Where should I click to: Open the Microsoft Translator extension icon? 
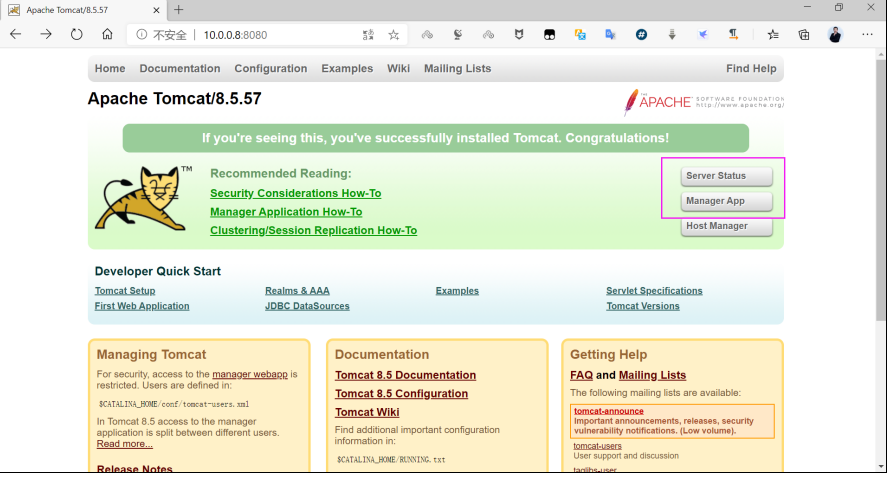click(x=580, y=35)
